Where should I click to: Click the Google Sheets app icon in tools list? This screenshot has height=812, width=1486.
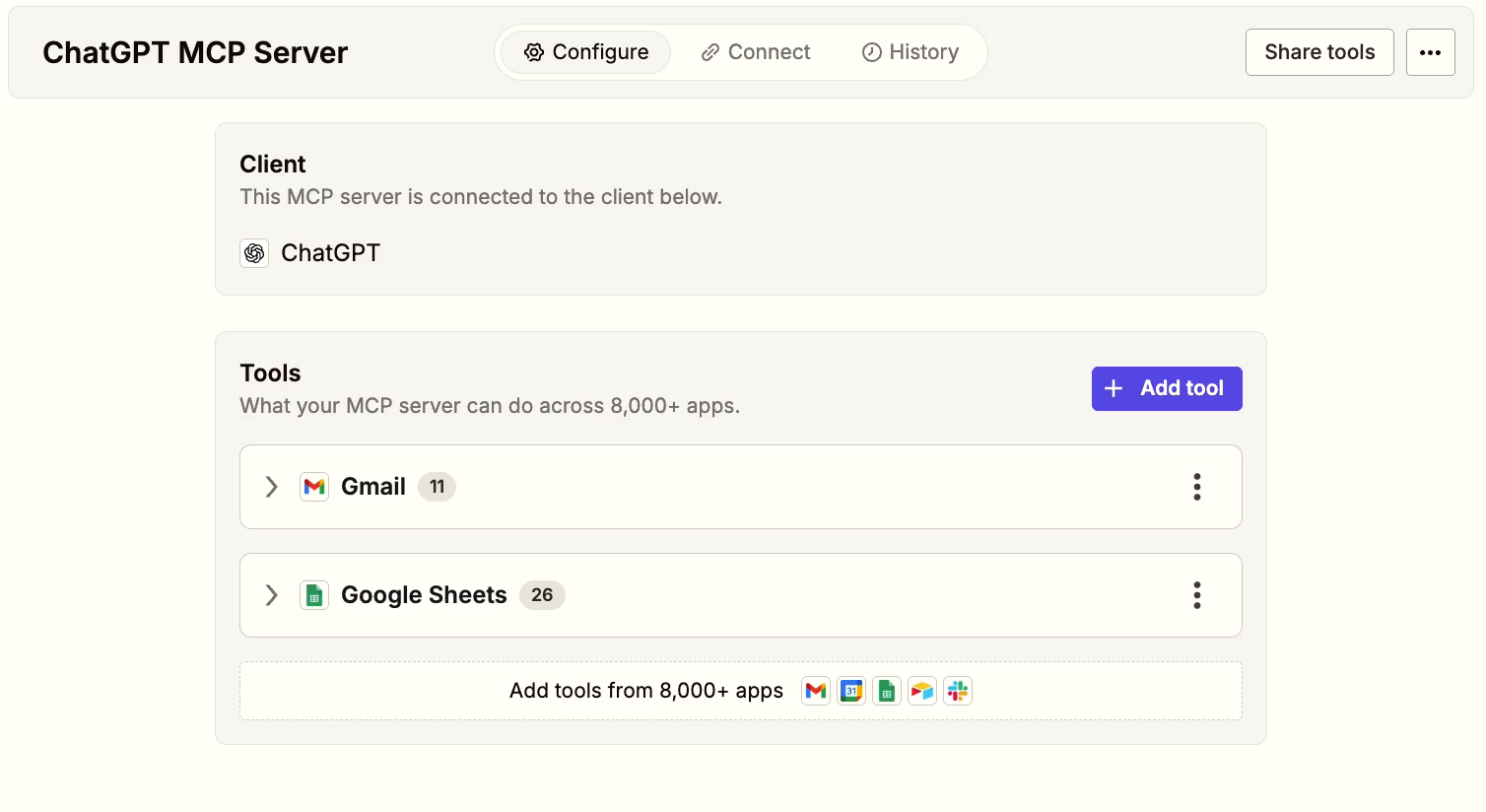pyautogui.click(x=314, y=595)
